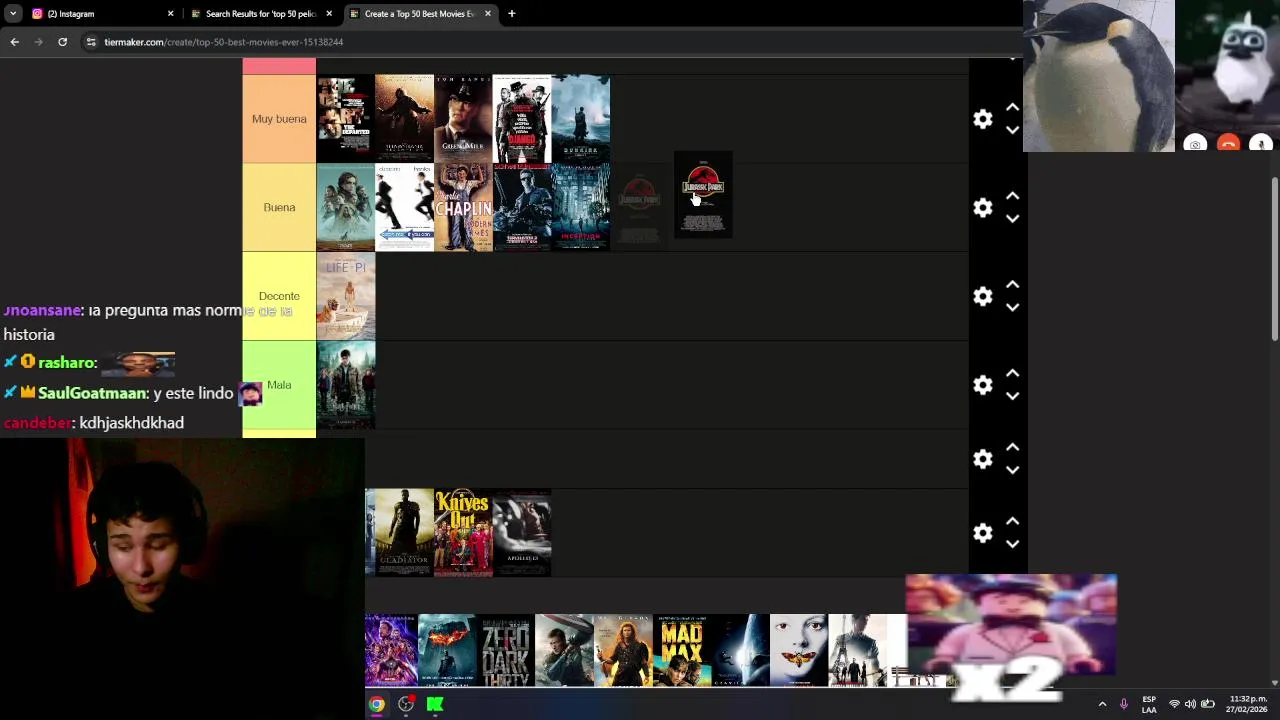1280x720 pixels.
Task: Open settings gear for Muy buena row
Action: pos(983,119)
